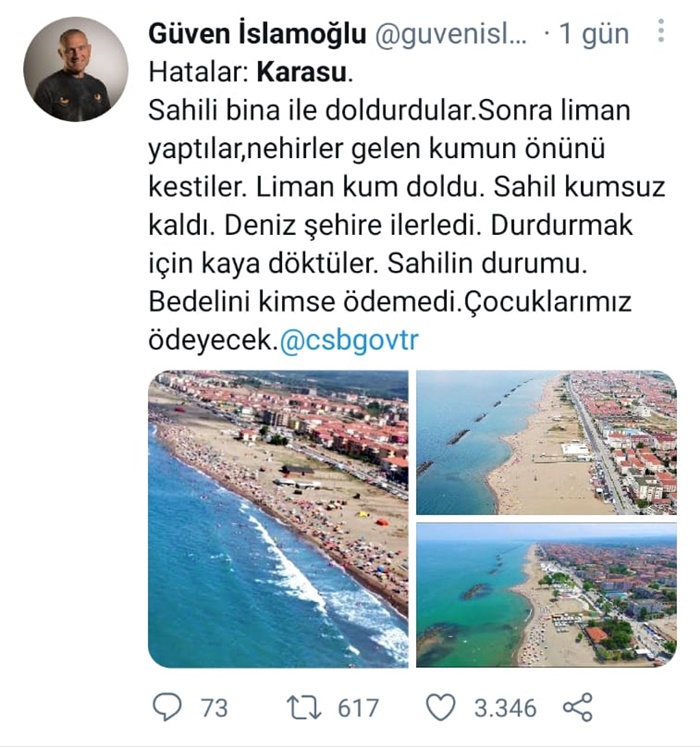The width and height of the screenshot is (700, 748).
Task: Click the @guvenisl... username handle
Action: [x=451, y=34]
